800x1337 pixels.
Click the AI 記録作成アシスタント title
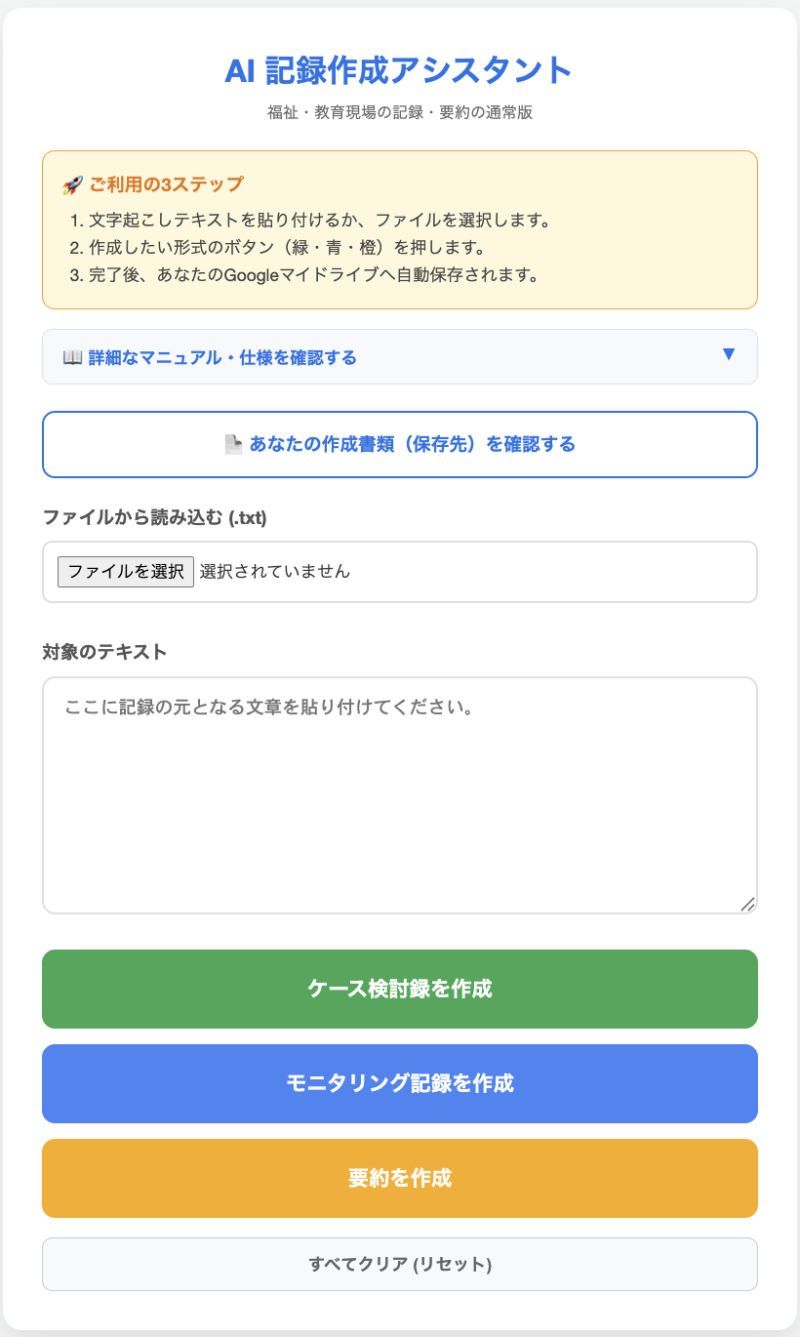pos(399,71)
